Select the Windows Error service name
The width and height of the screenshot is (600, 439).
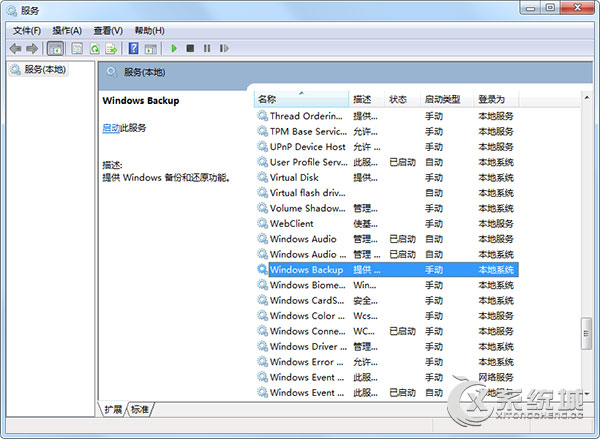coord(307,362)
